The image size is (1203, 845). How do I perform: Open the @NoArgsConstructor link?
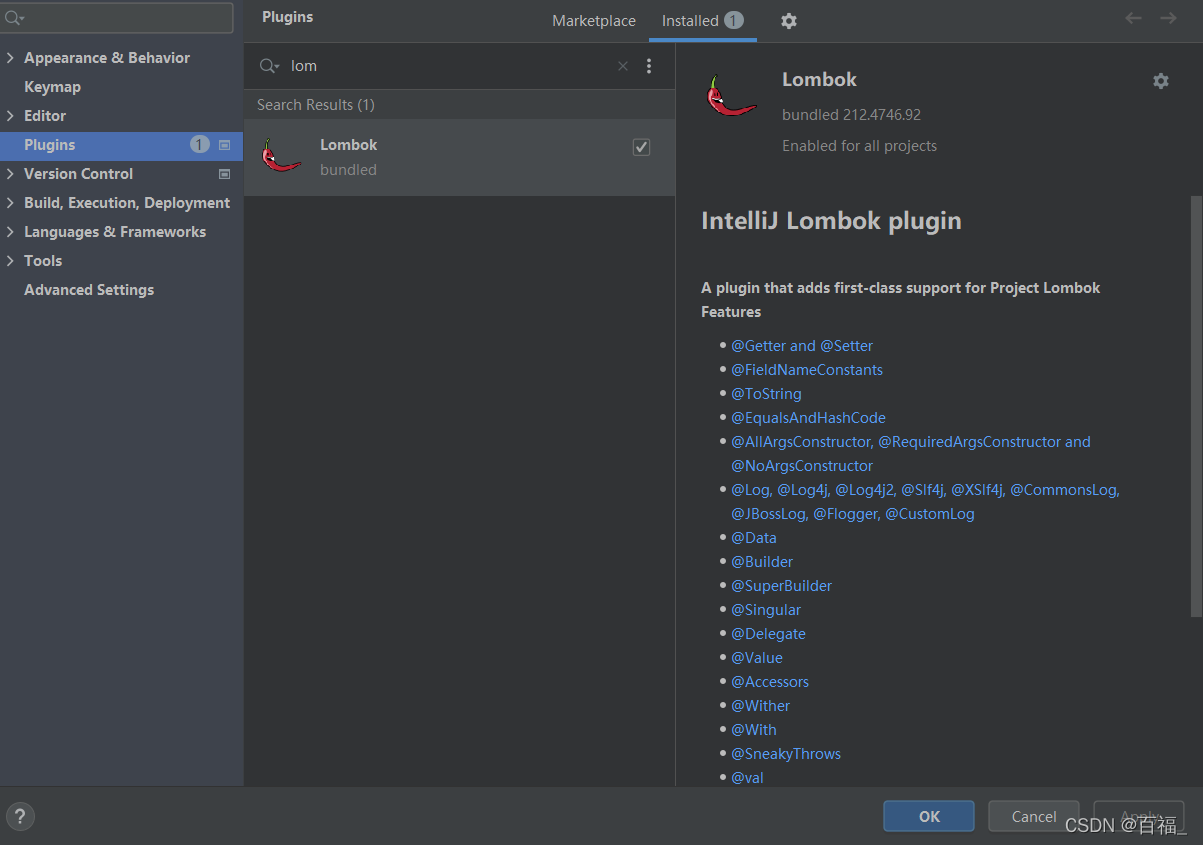(802, 466)
